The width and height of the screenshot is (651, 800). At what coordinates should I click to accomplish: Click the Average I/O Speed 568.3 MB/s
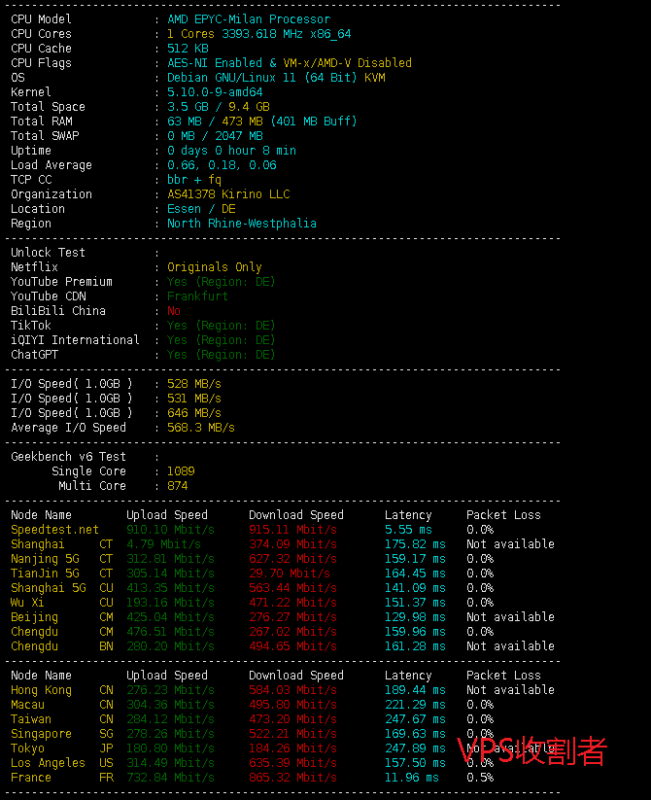[x=201, y=427]
